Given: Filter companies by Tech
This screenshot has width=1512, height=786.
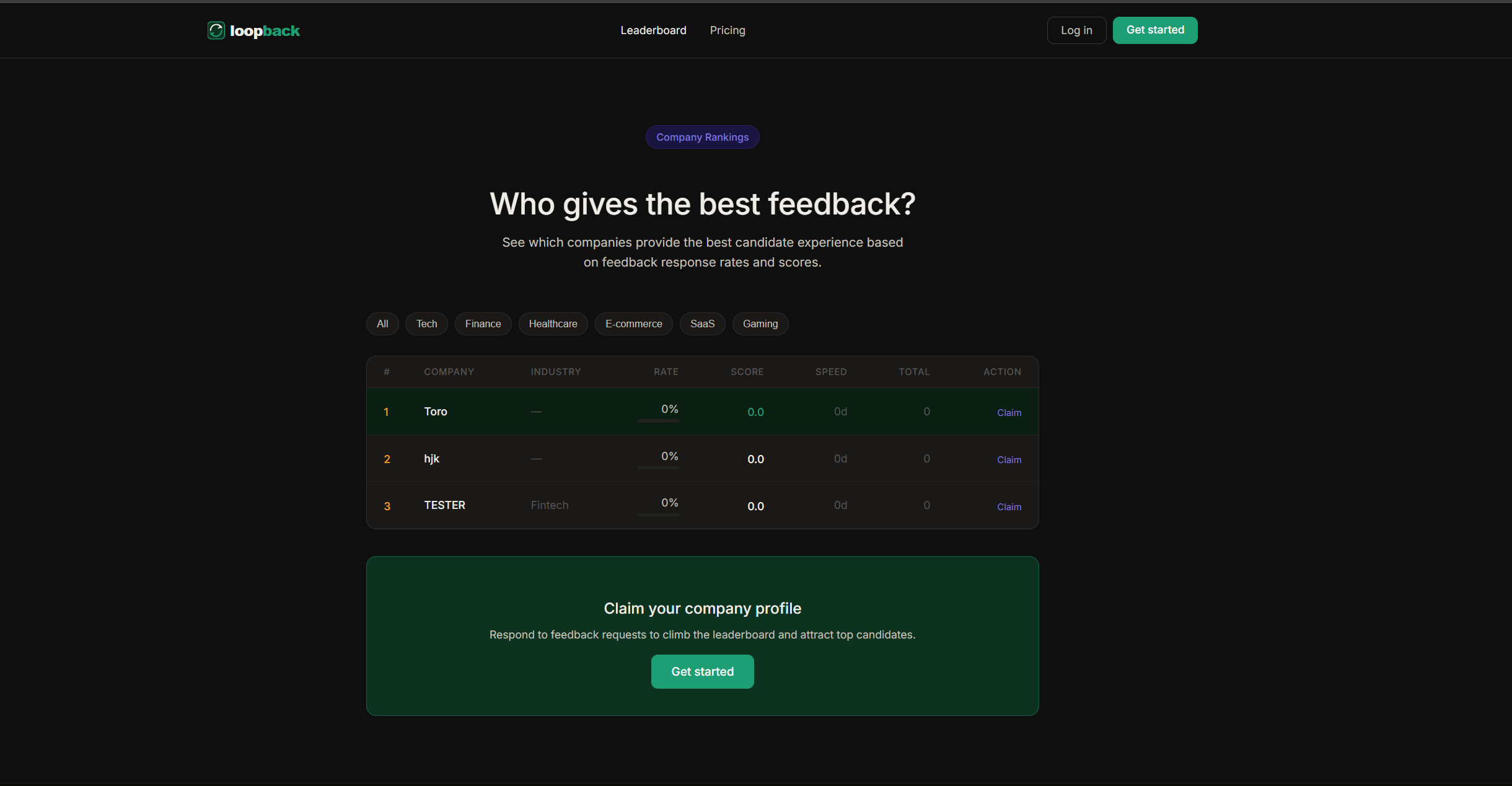Looking at the screenshot, I should click(x=426, y=324).
